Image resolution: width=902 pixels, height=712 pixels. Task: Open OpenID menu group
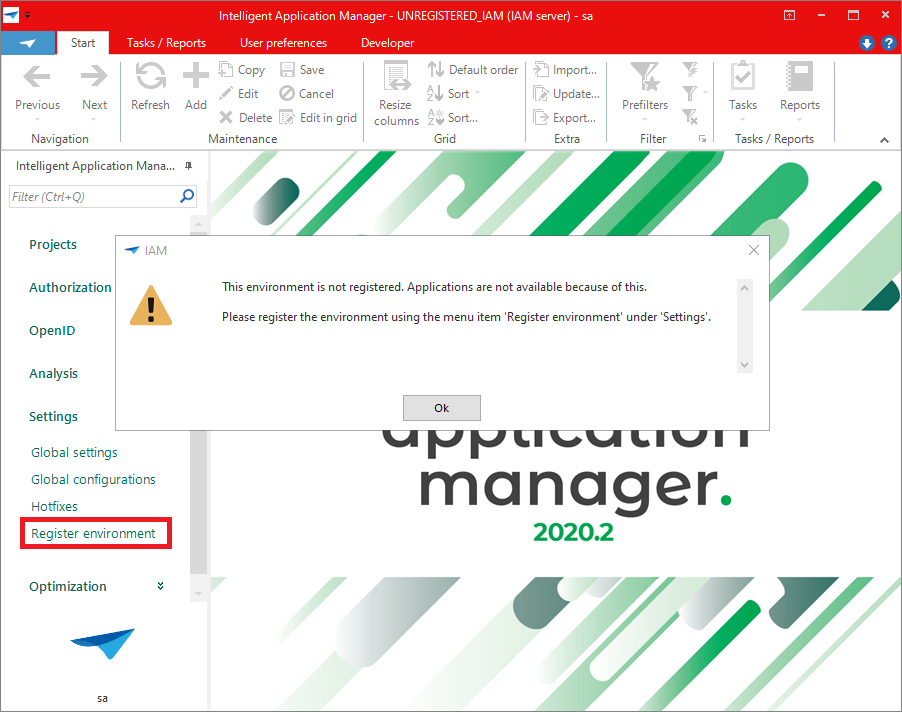[52, 331]
